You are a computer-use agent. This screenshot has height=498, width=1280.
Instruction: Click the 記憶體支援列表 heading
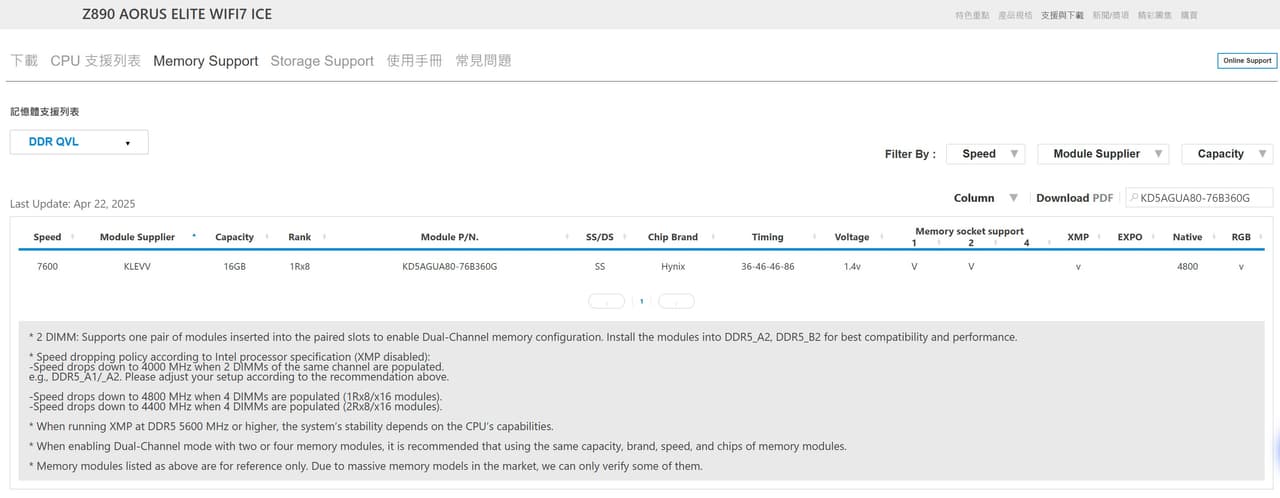44,112
